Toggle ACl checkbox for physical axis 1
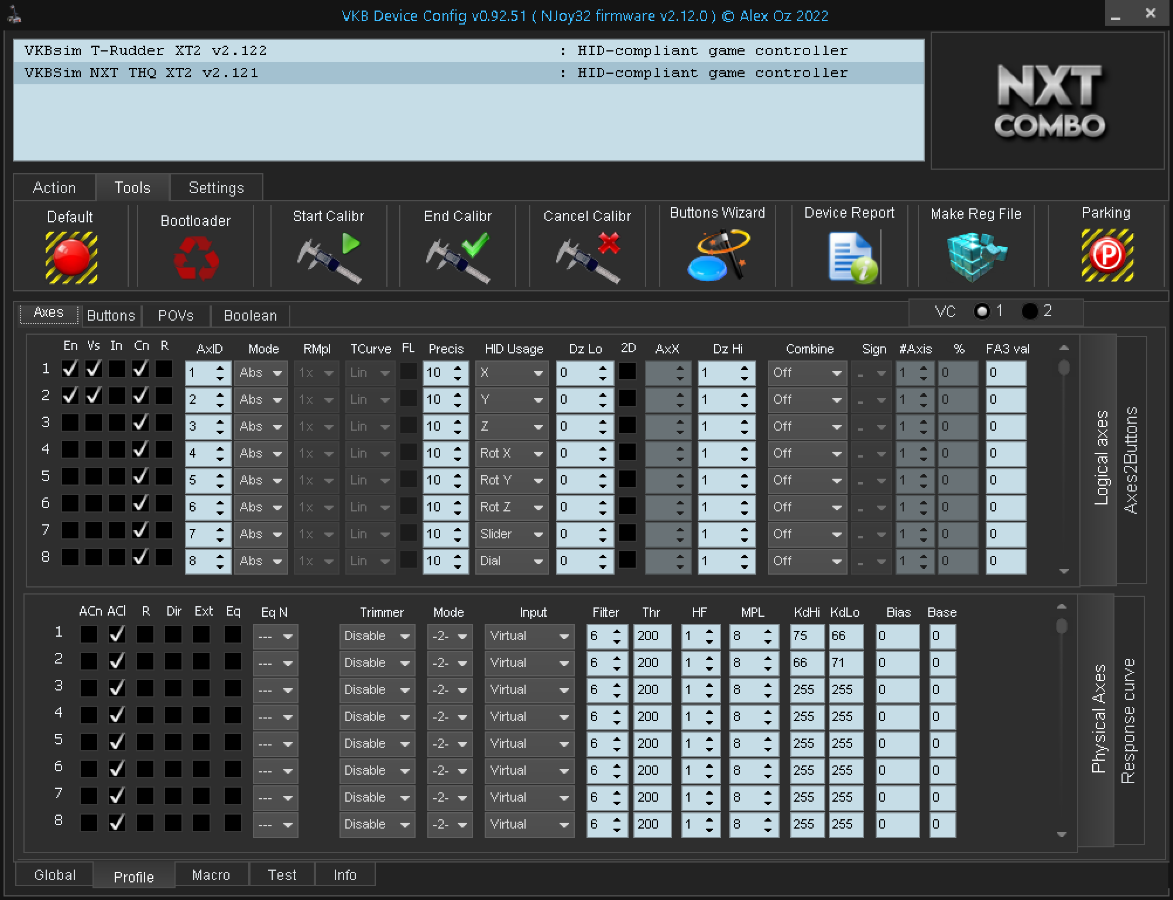 pos(117,634)
